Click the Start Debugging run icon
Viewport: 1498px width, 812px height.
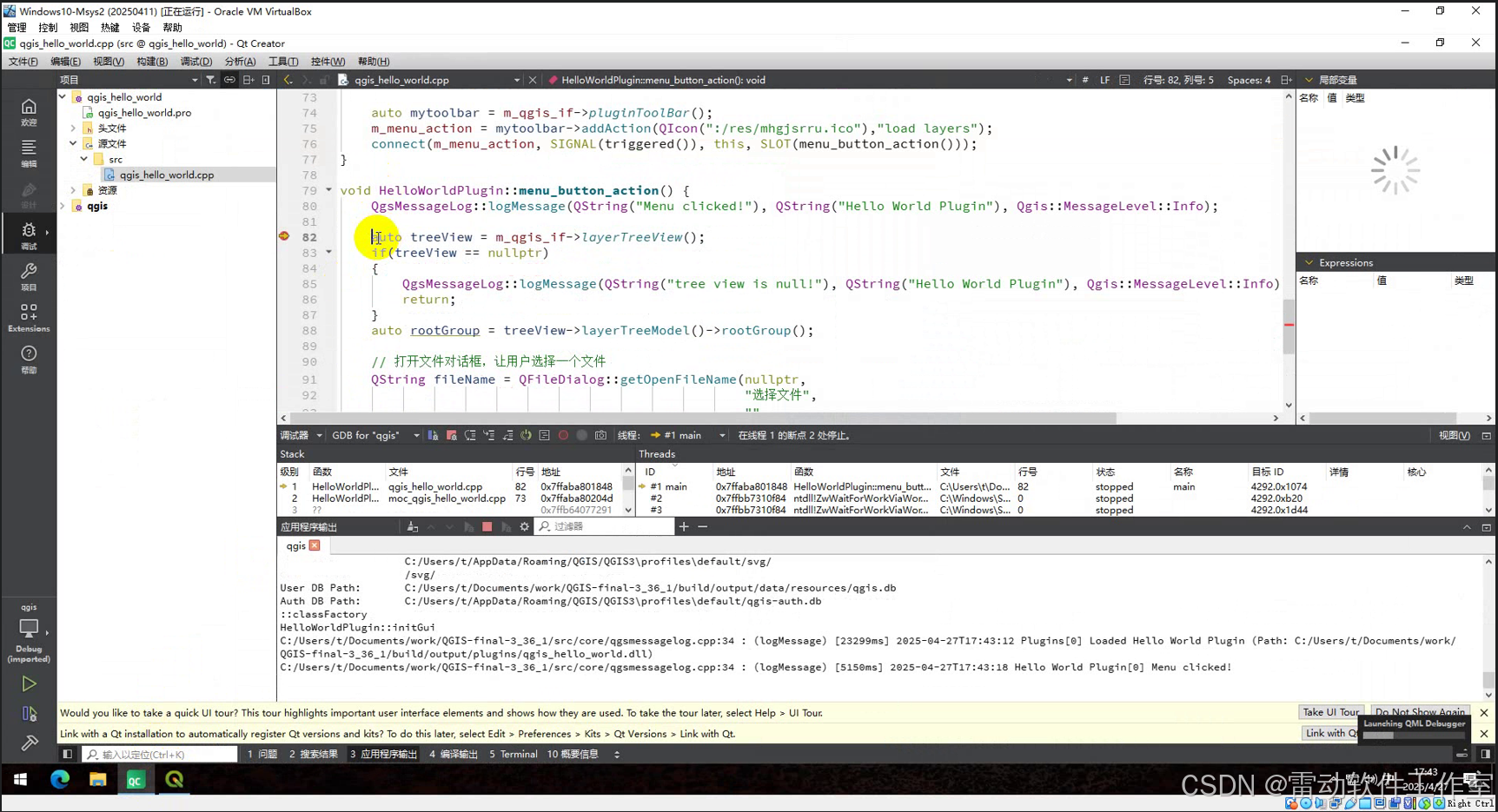(x=29, y=714)
